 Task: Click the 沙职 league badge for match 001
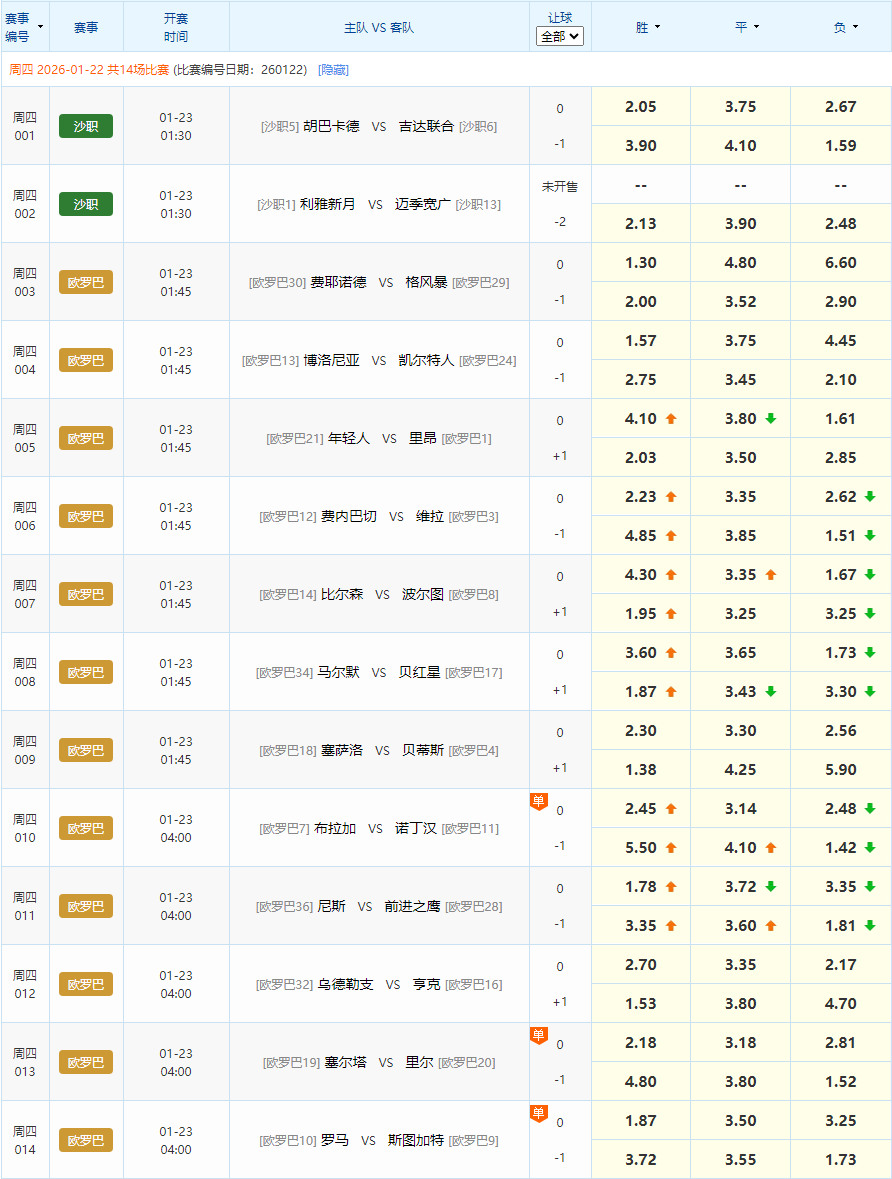86,126
